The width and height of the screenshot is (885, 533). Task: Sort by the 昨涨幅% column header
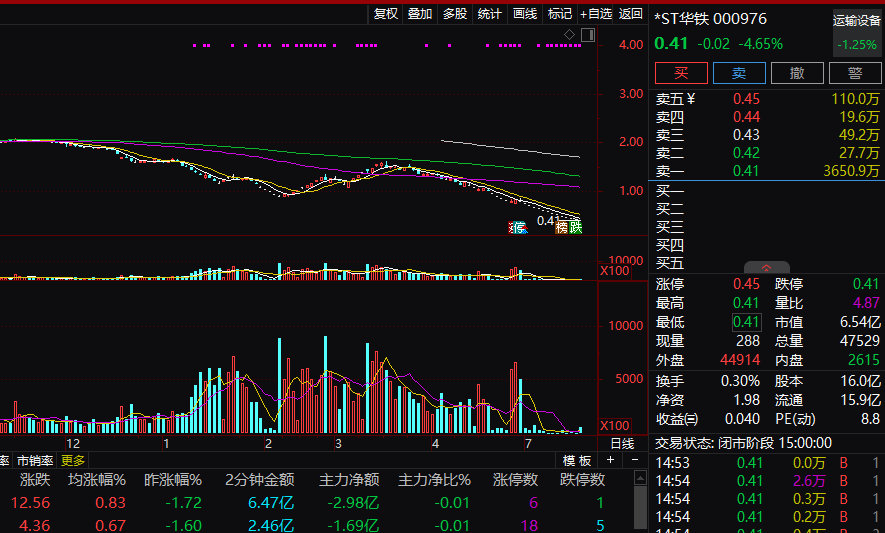tap(173, 480)
